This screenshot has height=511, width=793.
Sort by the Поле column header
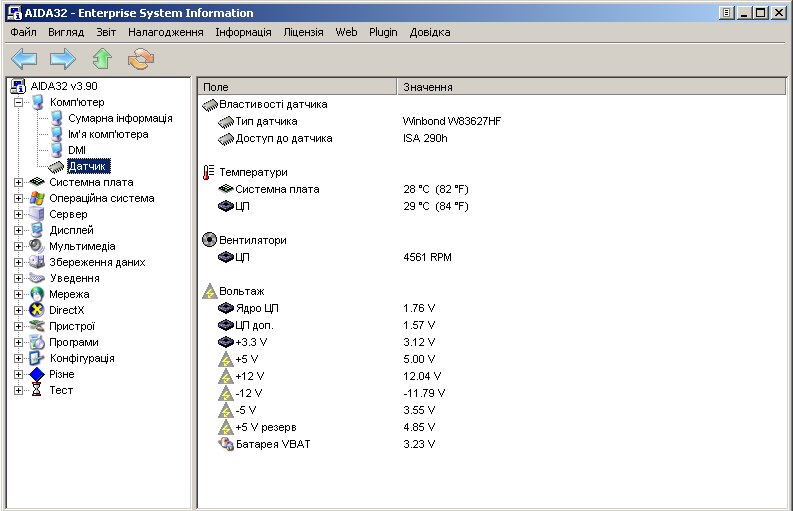297,87
